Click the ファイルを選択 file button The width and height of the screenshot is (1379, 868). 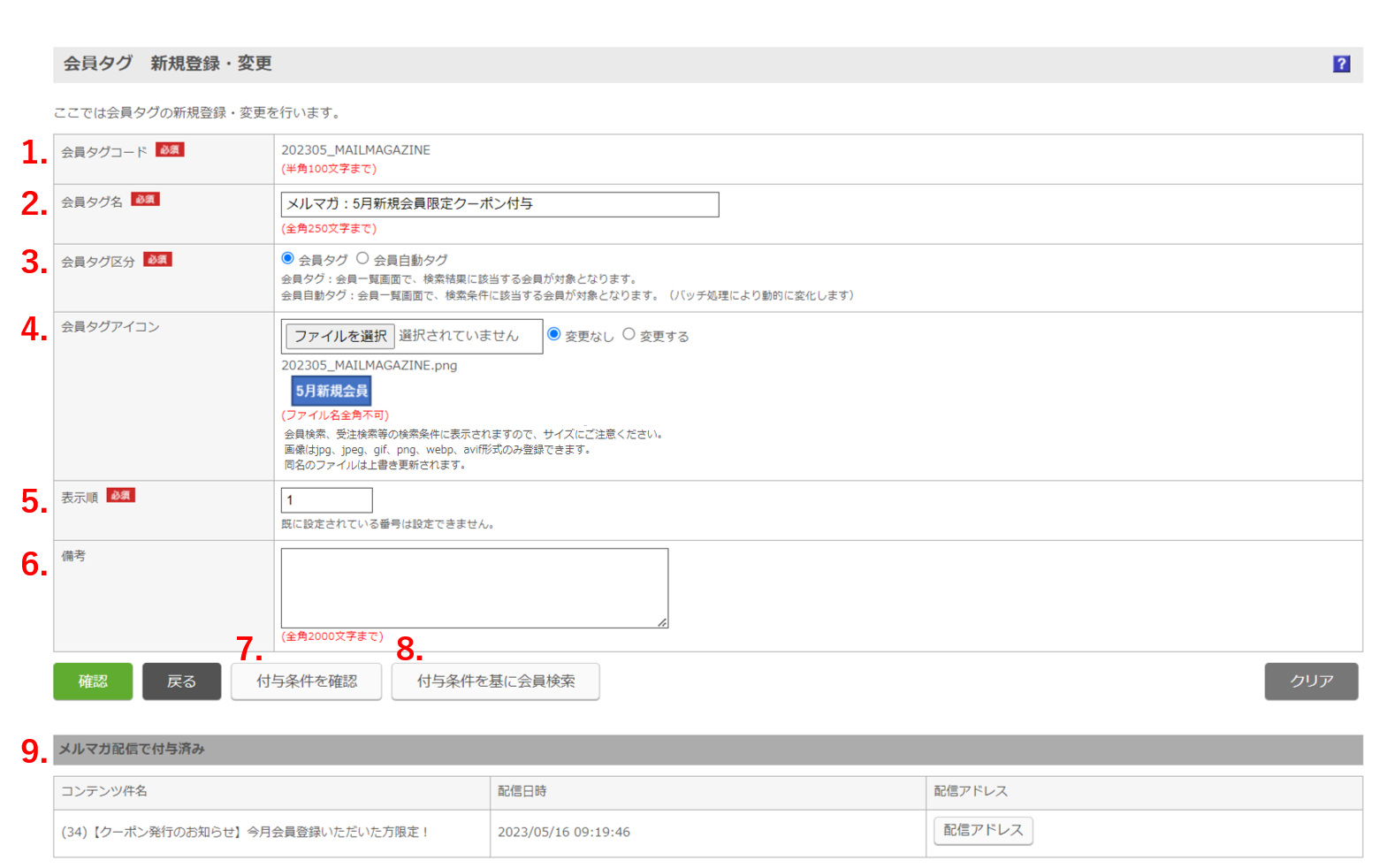[339, 336]
